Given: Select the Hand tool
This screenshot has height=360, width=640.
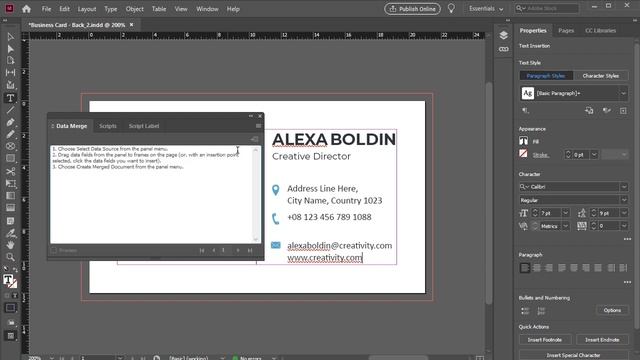Looking at the screenshot, I should pos(11,245).
